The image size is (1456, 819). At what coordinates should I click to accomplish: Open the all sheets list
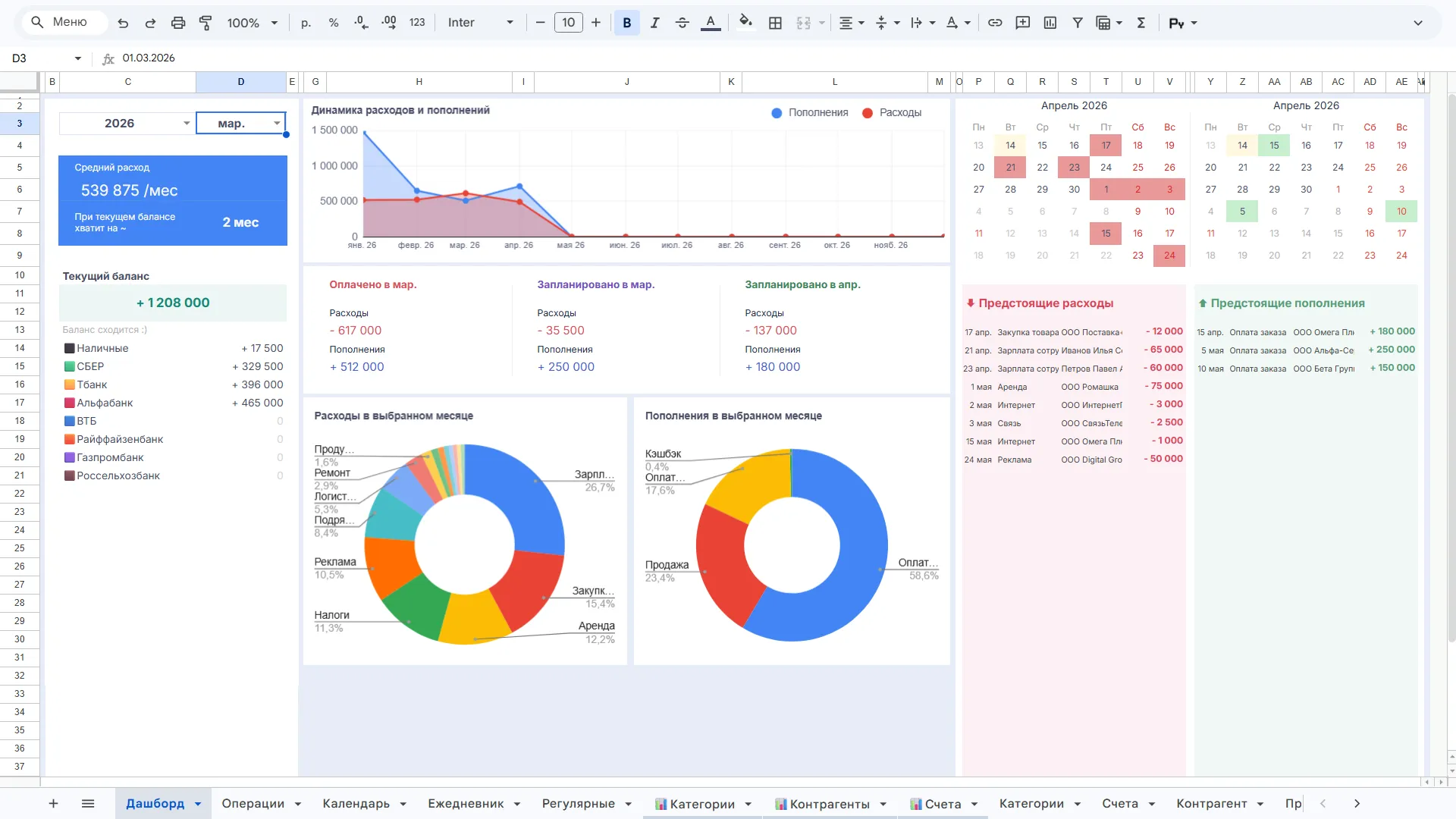pos(88,803)
